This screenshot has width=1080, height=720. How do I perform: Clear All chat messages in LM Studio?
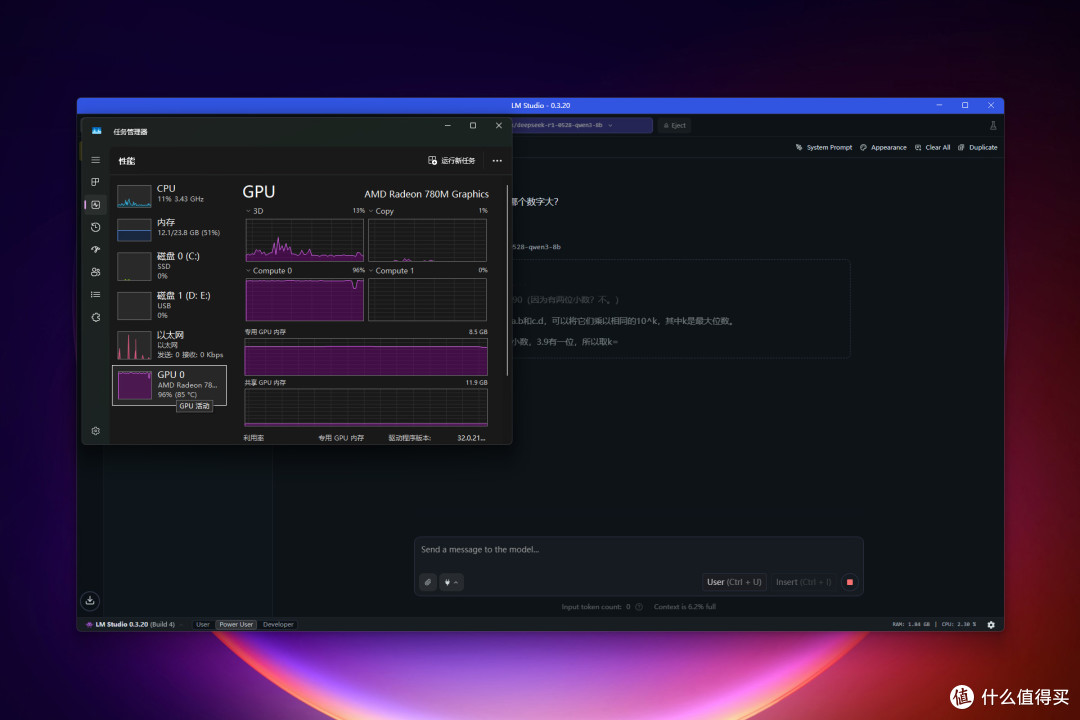pyautogui.click(x=933, y=147)
